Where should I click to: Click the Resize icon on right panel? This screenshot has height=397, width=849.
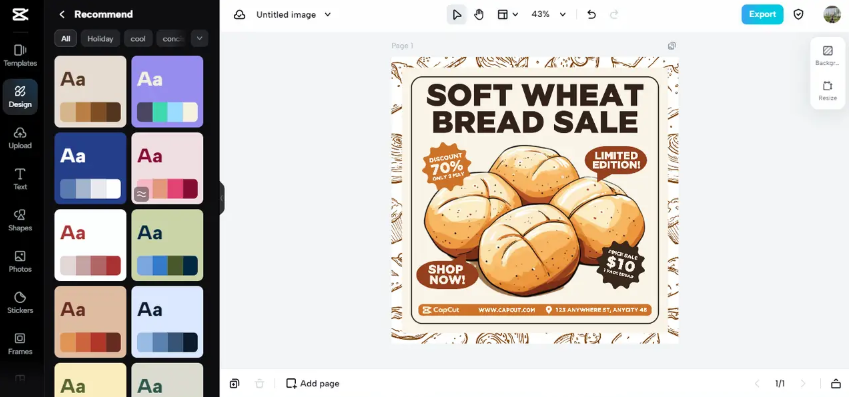pos(827,90)
